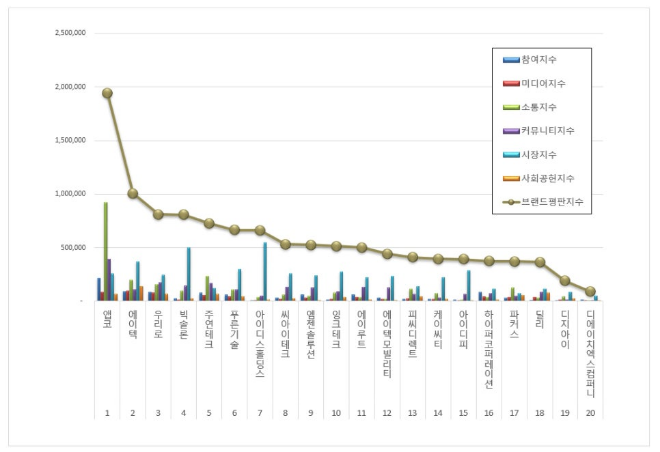Click the tall green bar for rank 1

coord(105,250)
